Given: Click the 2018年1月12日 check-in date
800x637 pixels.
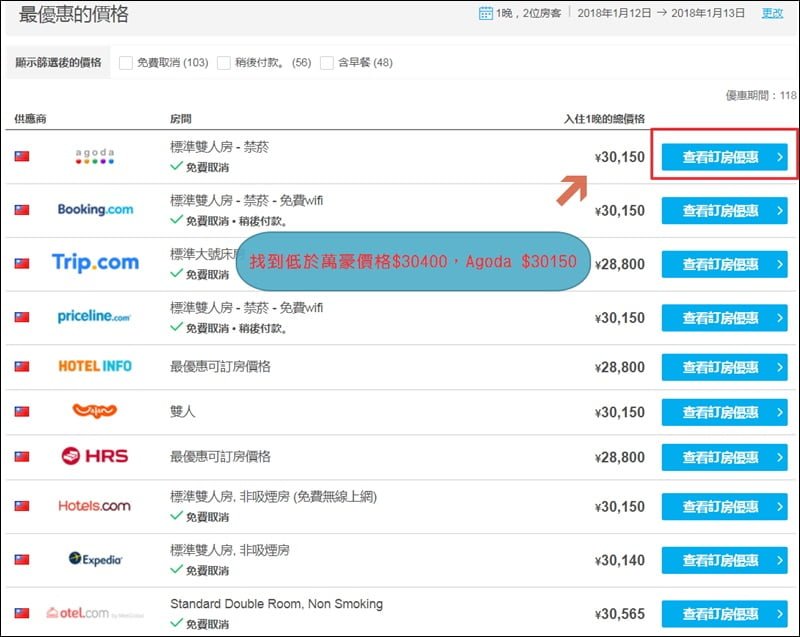Looking at the screenshot, I should pyautogui.click(x=614, y=13).
